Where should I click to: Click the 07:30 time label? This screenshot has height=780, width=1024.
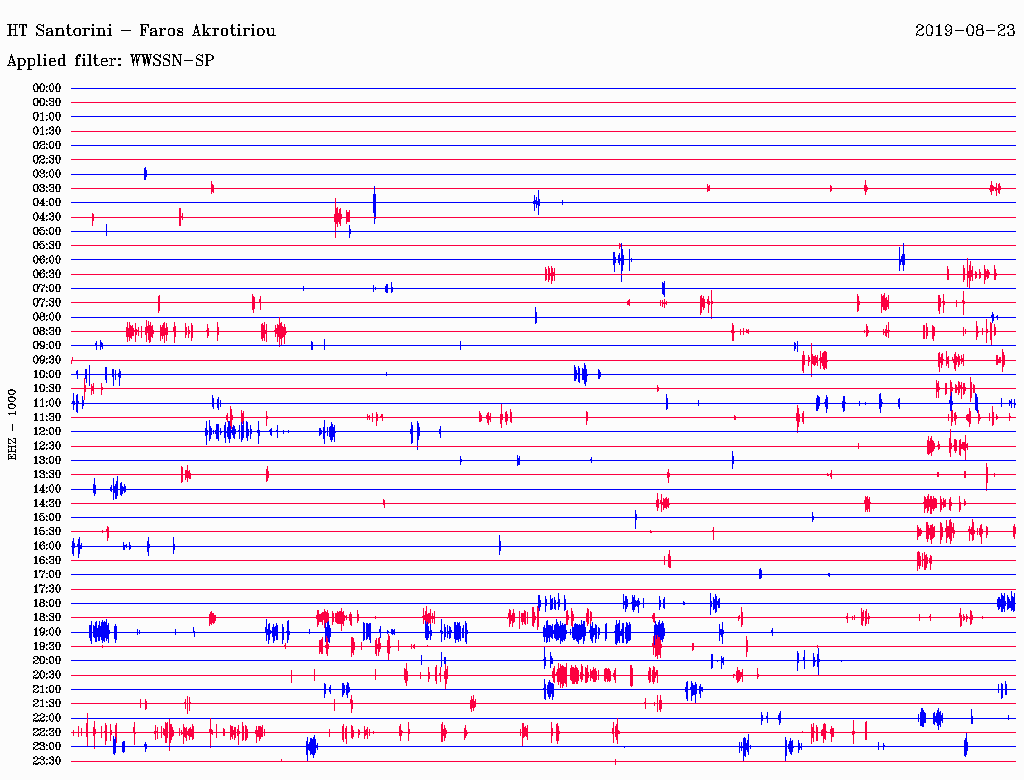47,303
